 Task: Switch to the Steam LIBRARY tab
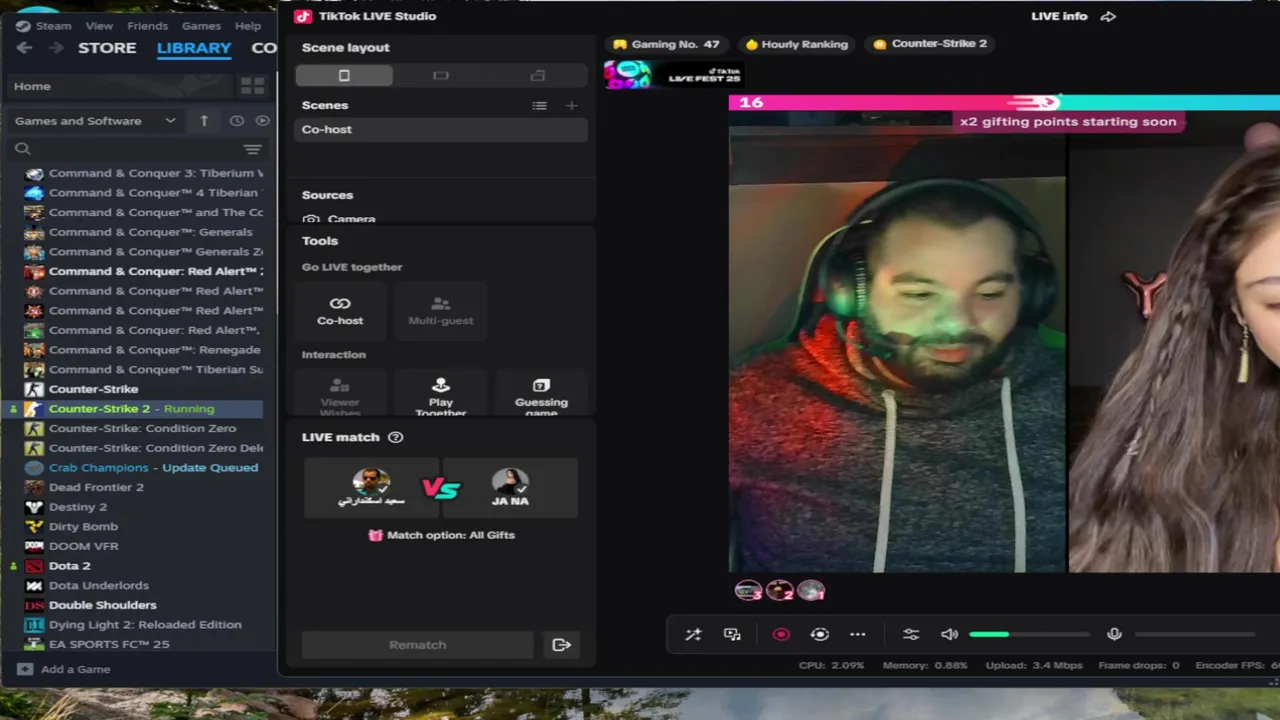point(194,48)
